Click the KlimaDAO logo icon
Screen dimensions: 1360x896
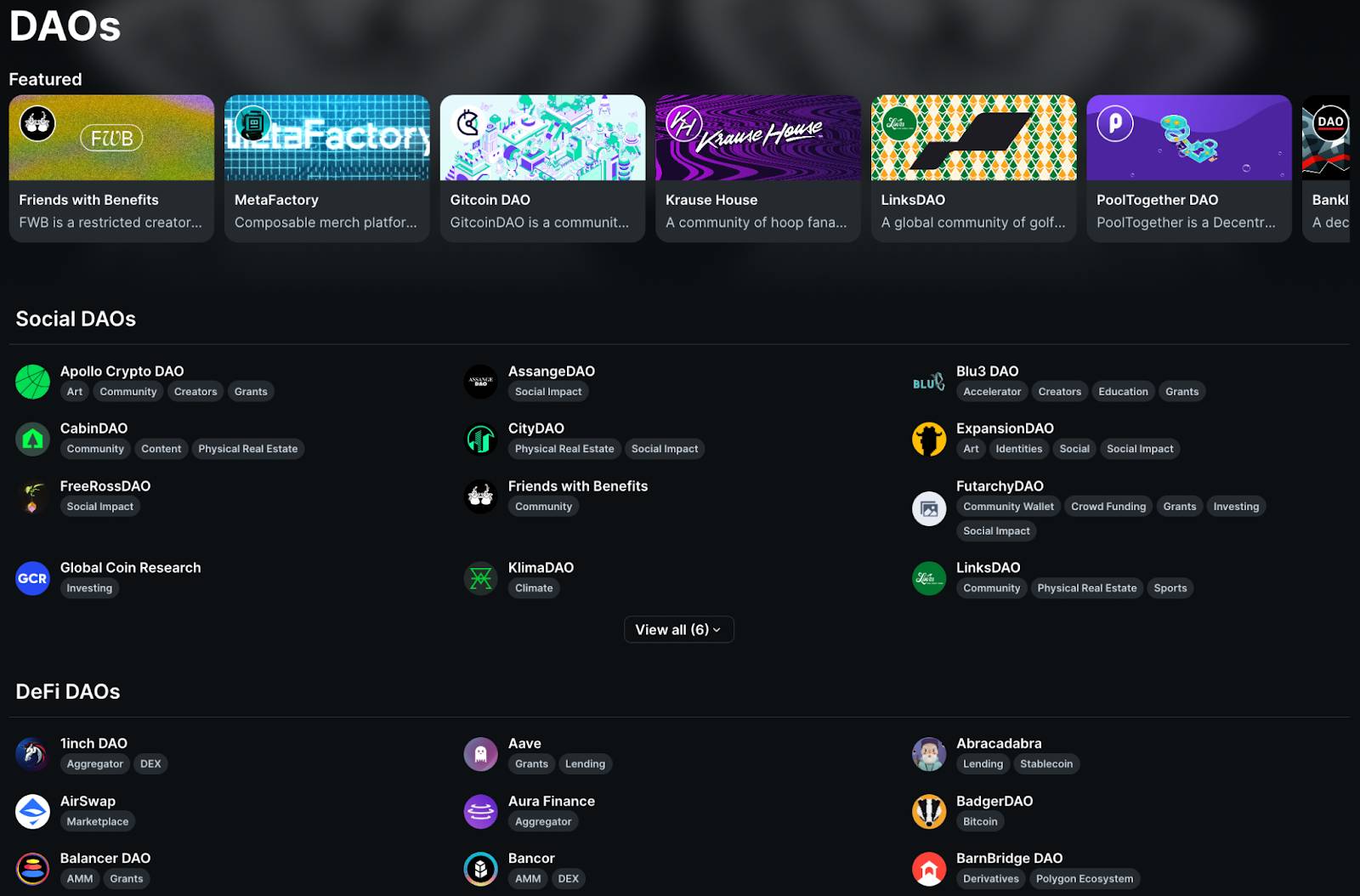[x=480, y=578]
